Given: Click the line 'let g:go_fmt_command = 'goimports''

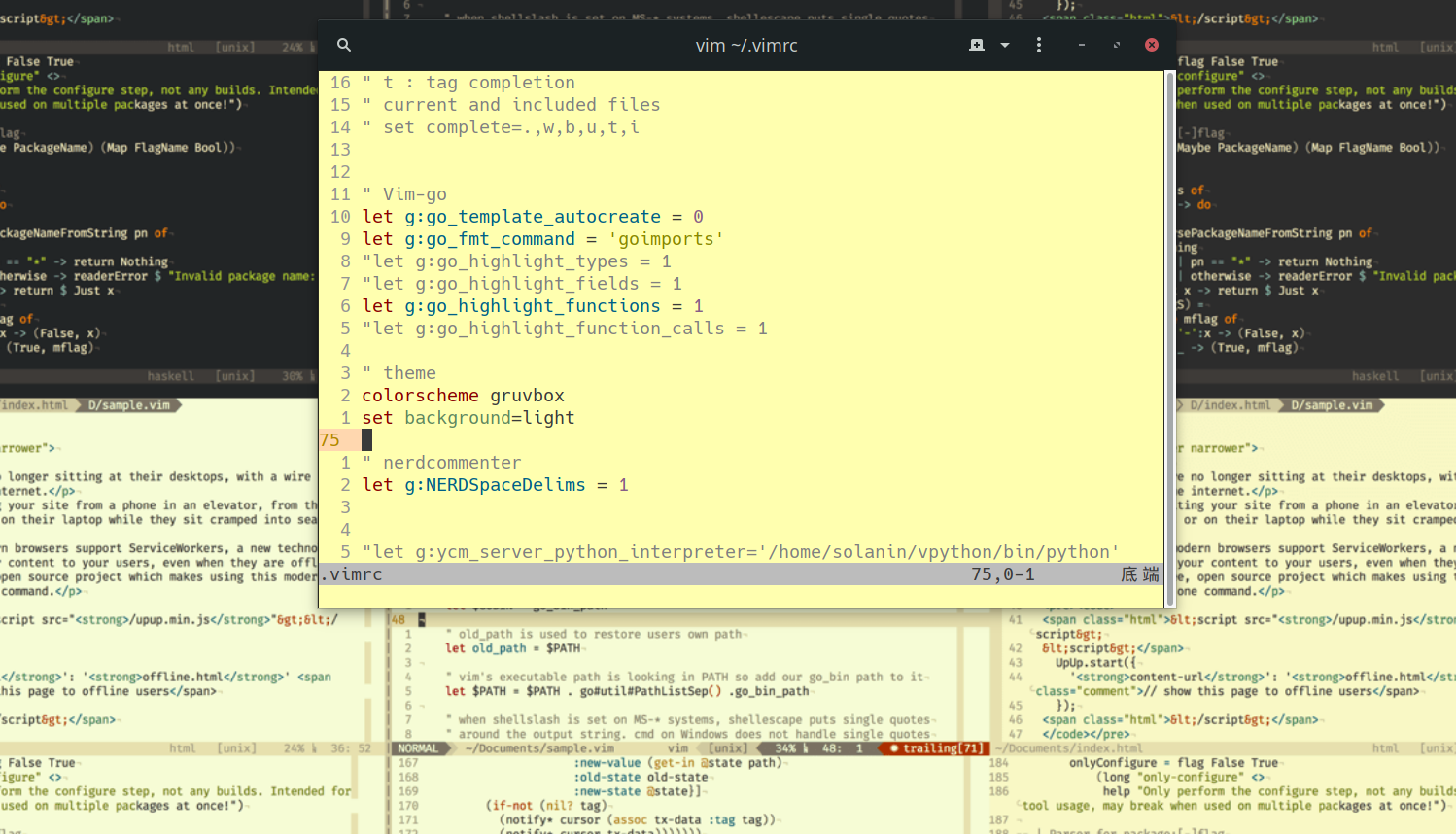Looking at the screenshot, I should pos(542,239).
